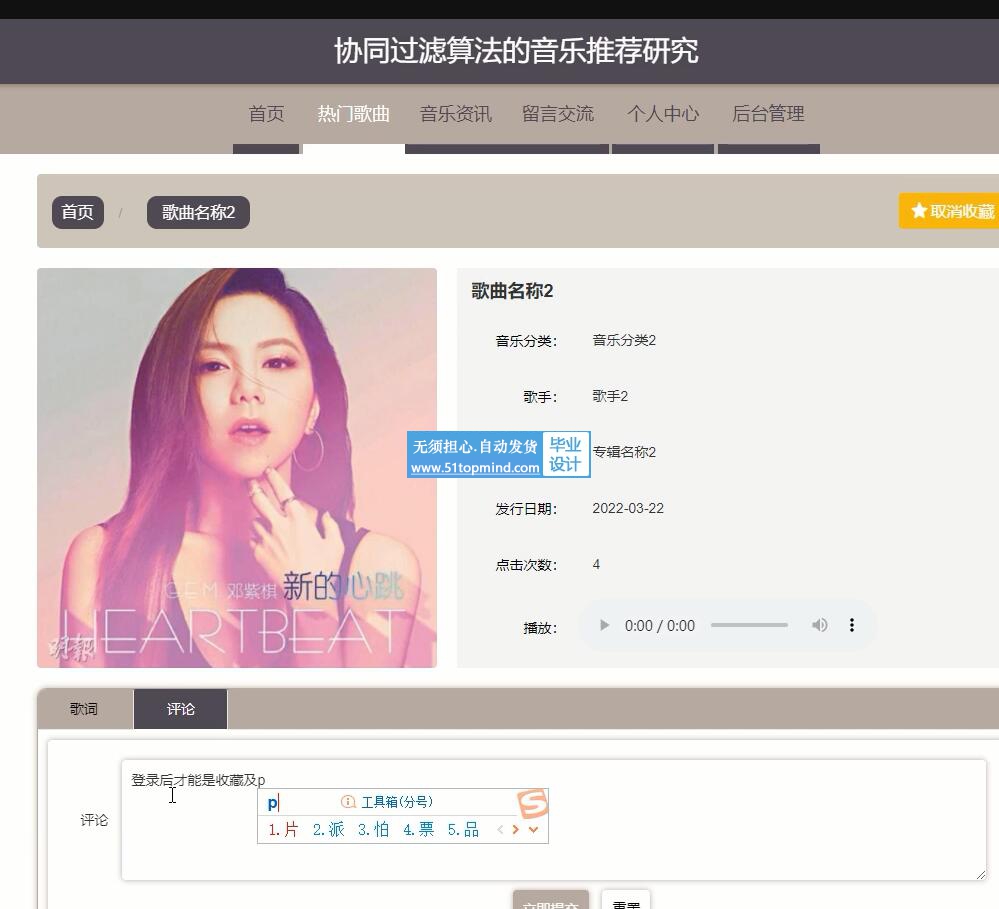999x909 pixels.
Task: Go to previous IME candidate page
Action: (x=500, y=829)
